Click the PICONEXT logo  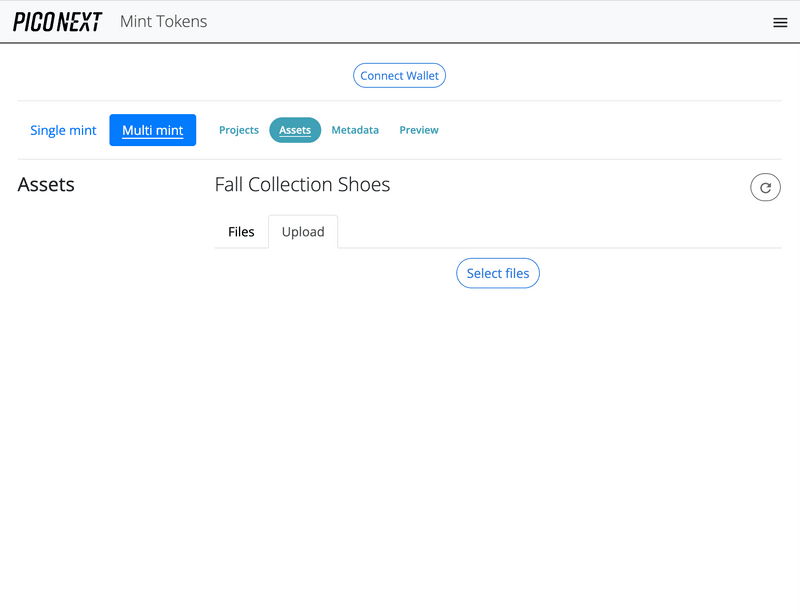pyautogui.click(x=58, y=22)
